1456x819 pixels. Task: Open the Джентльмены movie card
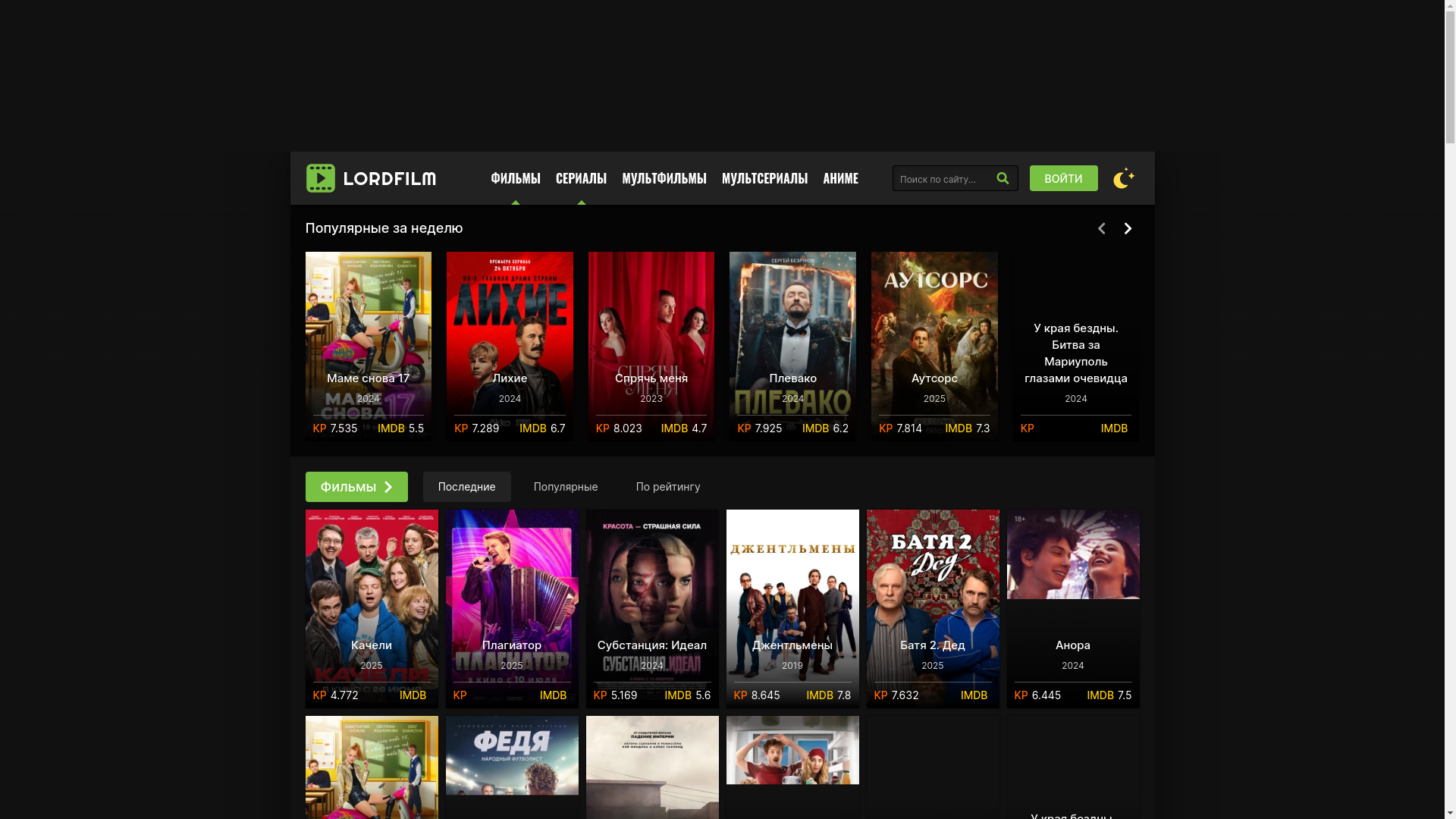coord(792,609)
